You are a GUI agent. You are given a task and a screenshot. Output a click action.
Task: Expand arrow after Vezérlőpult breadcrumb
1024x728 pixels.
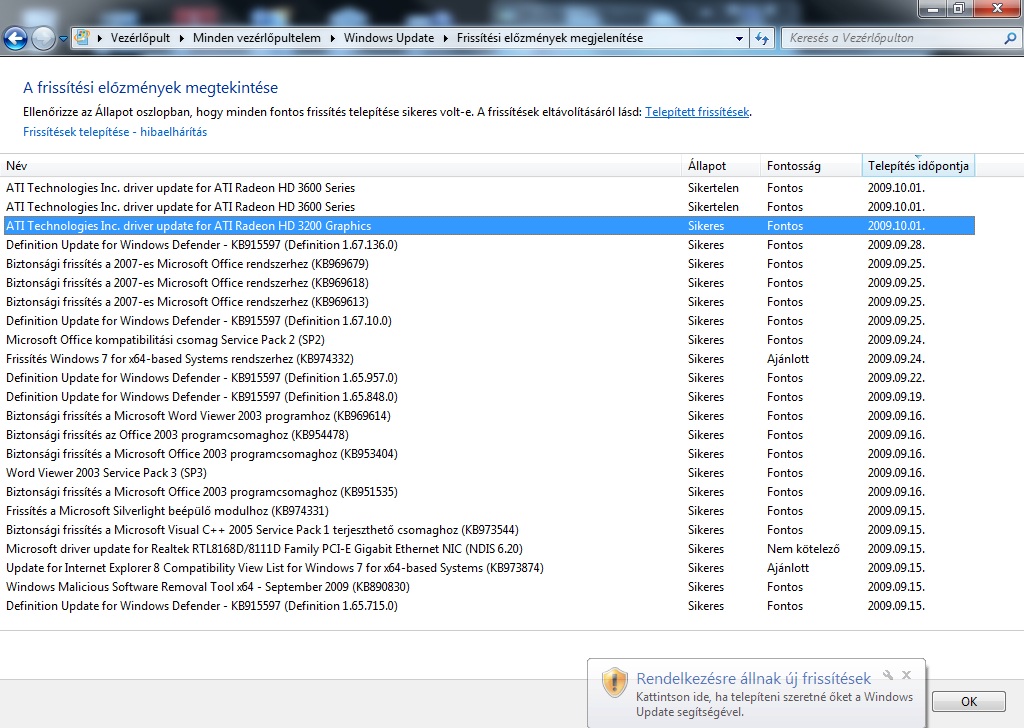click(182, 39)
